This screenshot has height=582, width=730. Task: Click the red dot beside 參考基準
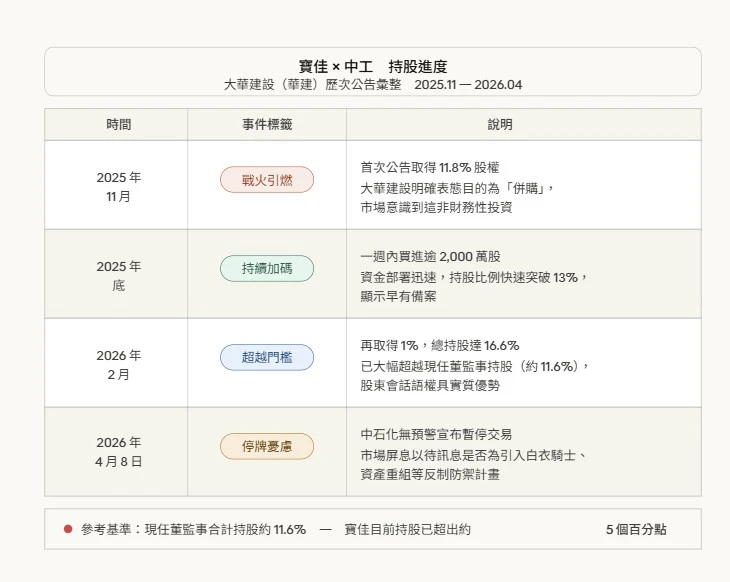coord(68,529)
